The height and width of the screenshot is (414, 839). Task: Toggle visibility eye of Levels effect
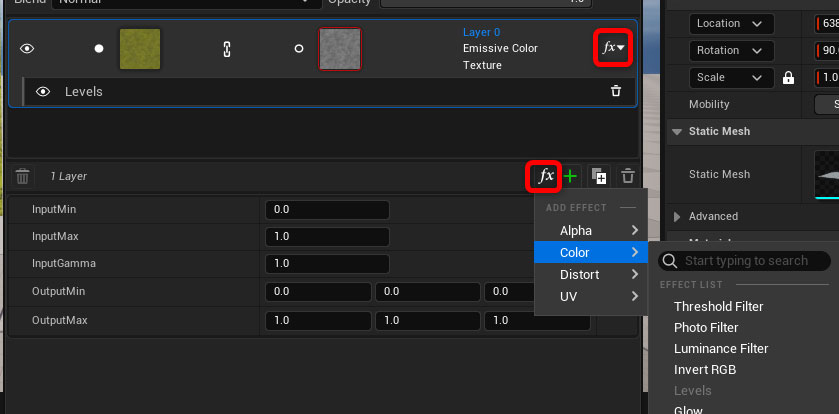(x=43, y=91)
